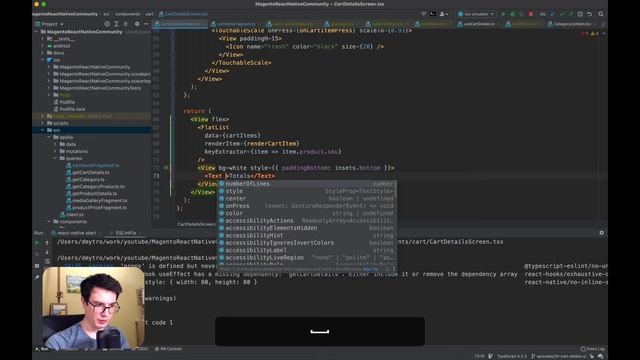This screenshot has width=640, height=360.
Task: Click the Debug bug icon in top toolbar
Action: click(513, 14)
